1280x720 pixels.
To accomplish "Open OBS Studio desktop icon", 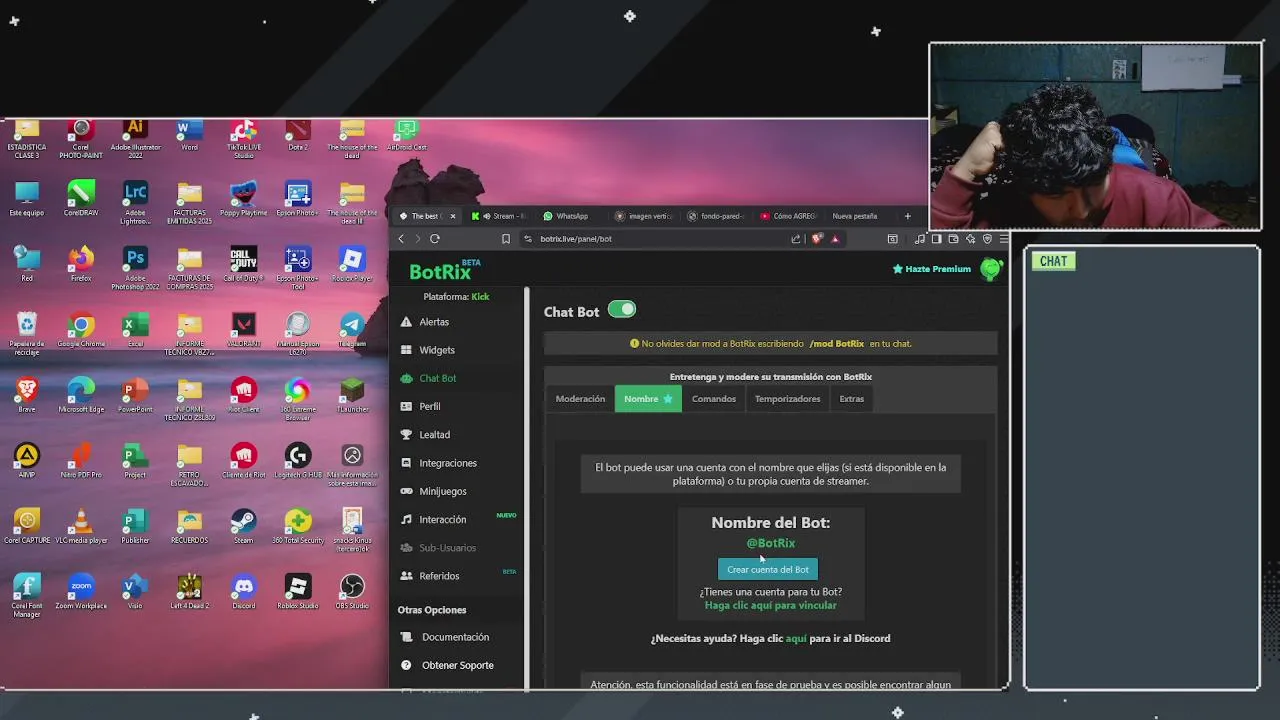I will (351, 591).
